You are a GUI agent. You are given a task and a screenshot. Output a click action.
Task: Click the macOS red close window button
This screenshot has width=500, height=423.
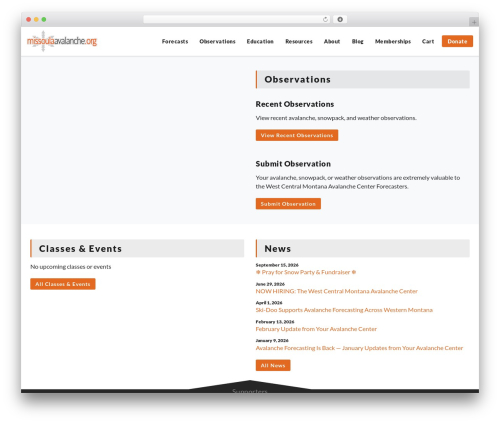pos(29,19)
